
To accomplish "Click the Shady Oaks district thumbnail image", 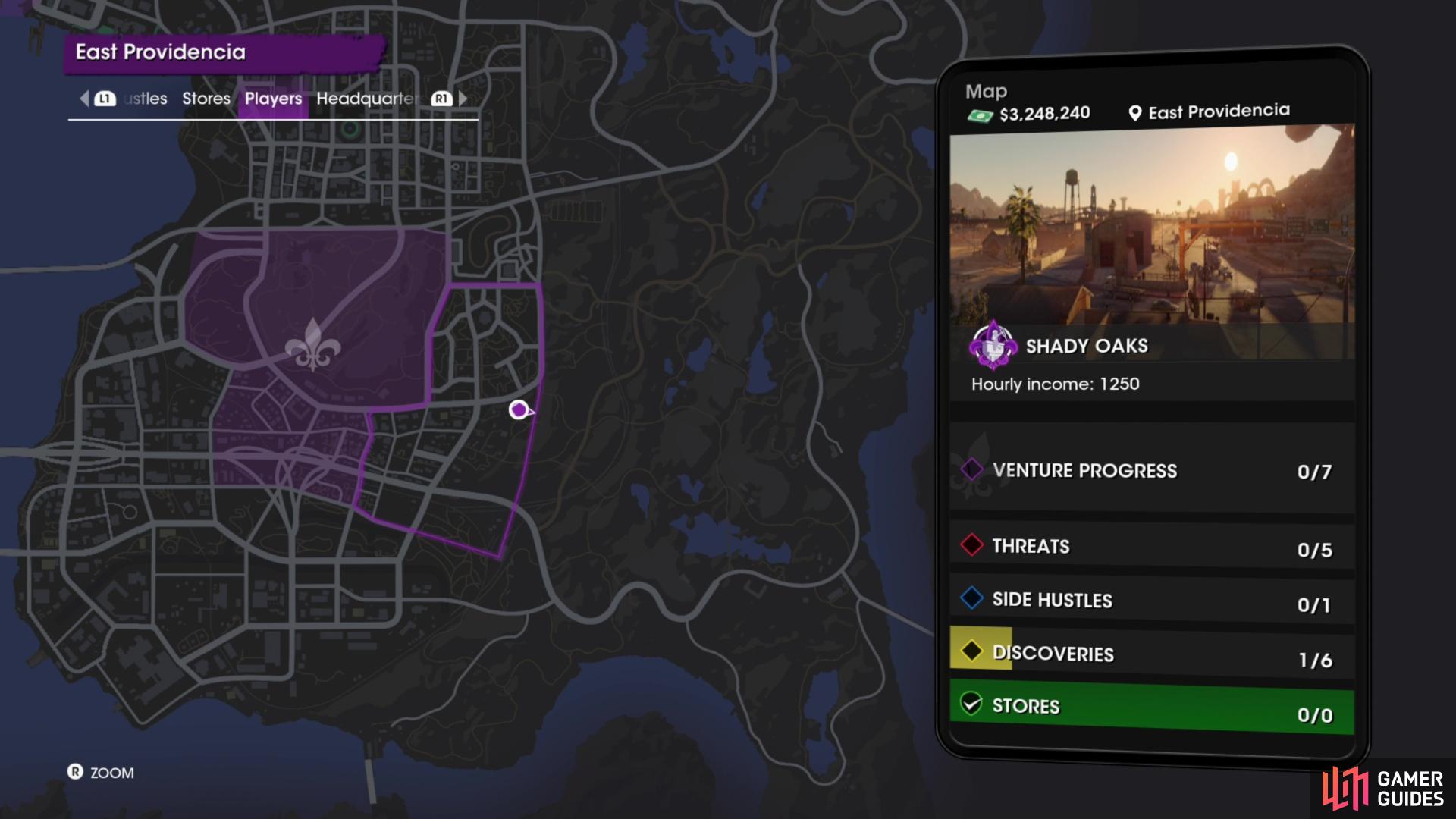I will (1152, 241).
